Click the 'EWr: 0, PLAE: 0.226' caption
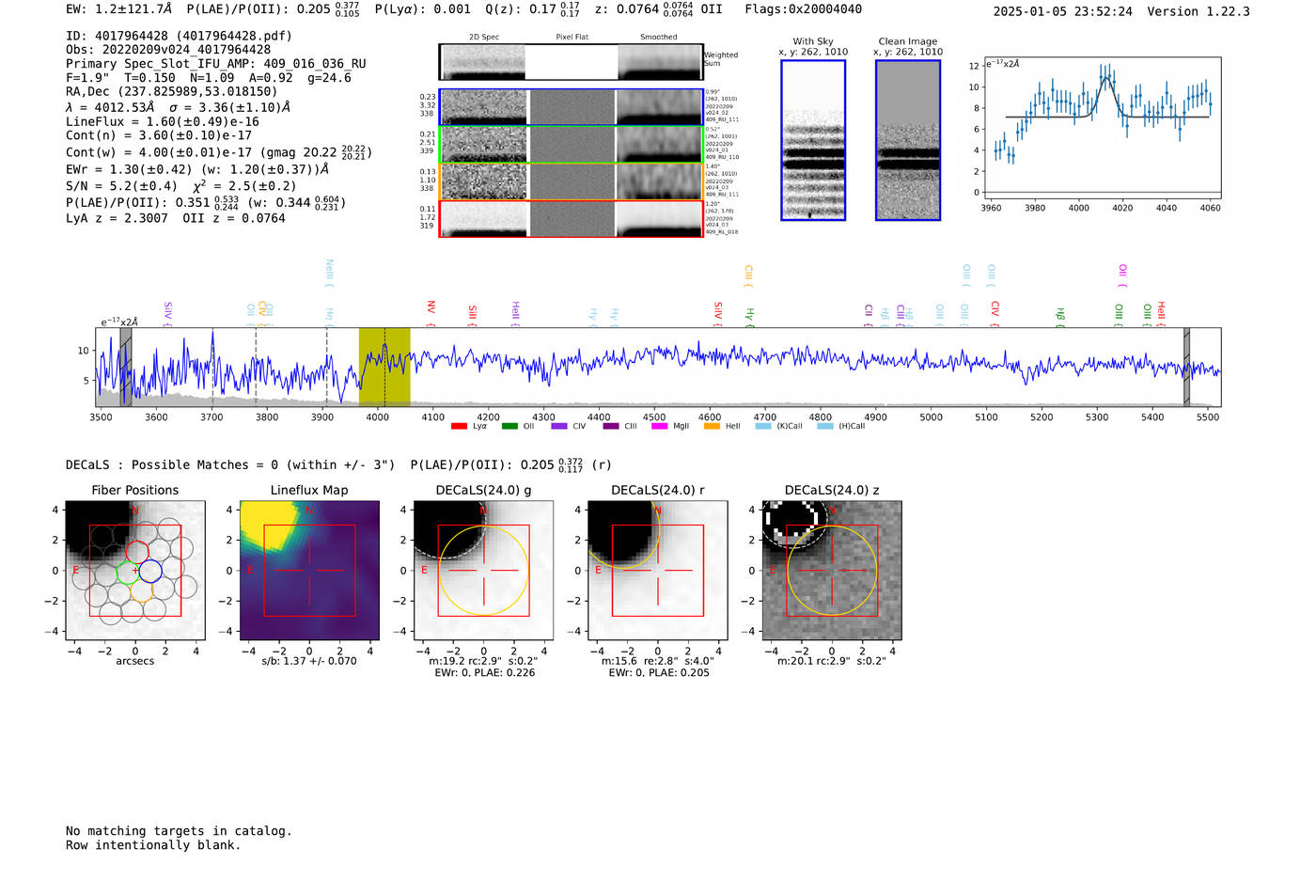Image resolution: width=1316 pixels, height=896 pixels. click(484, 673)
